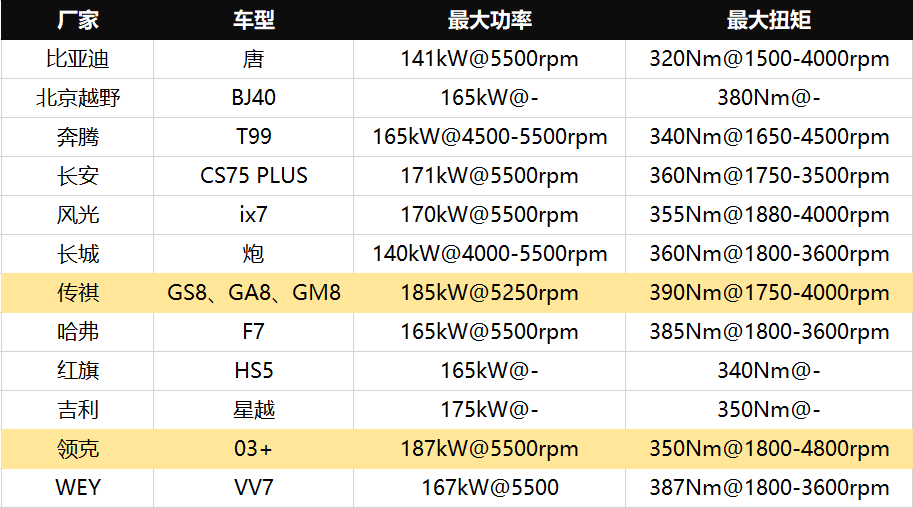Click the 最大扭矩 column header
913x508 pixels.
coord(769,20)
